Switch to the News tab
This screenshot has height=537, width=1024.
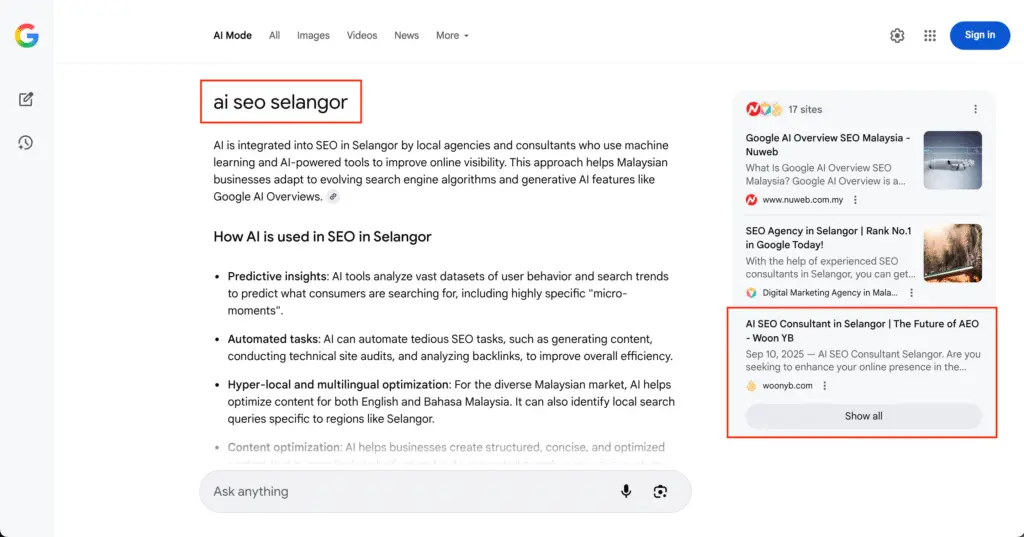406,35
